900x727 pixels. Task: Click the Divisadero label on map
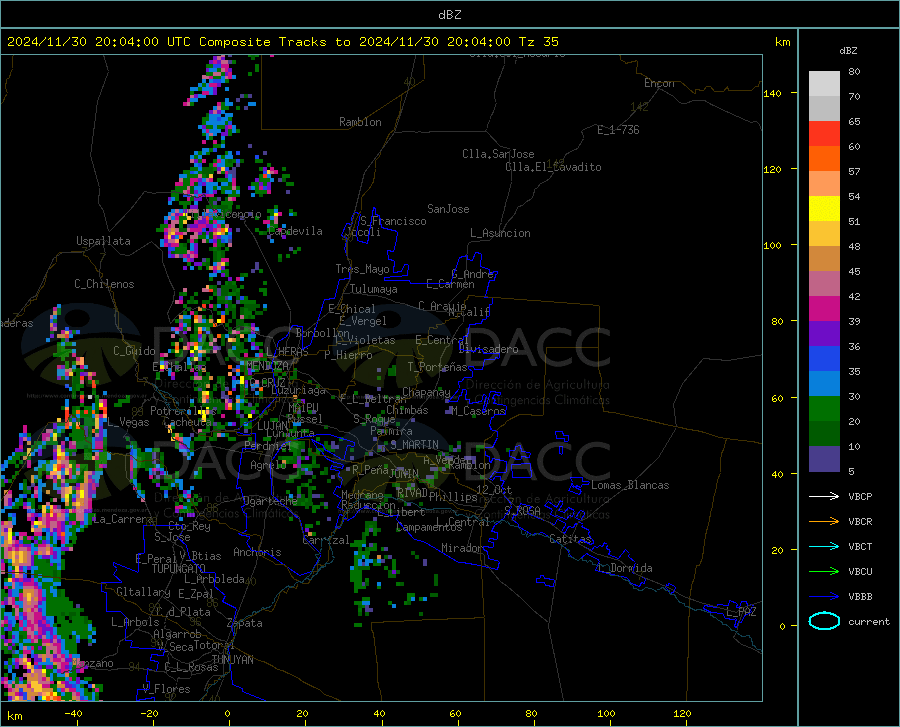(488, 349)
